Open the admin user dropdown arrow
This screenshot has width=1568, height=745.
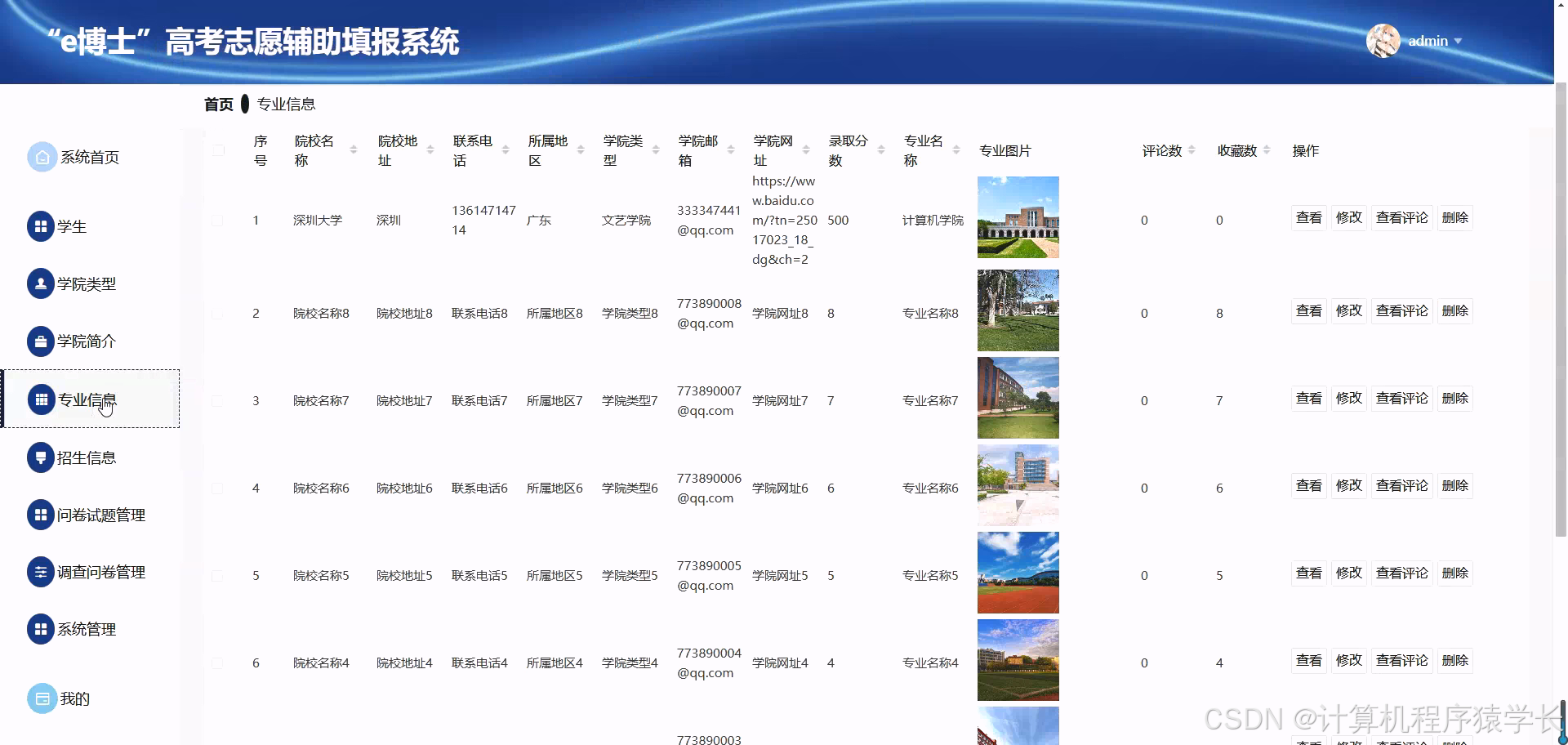[x=1458, y=41]
